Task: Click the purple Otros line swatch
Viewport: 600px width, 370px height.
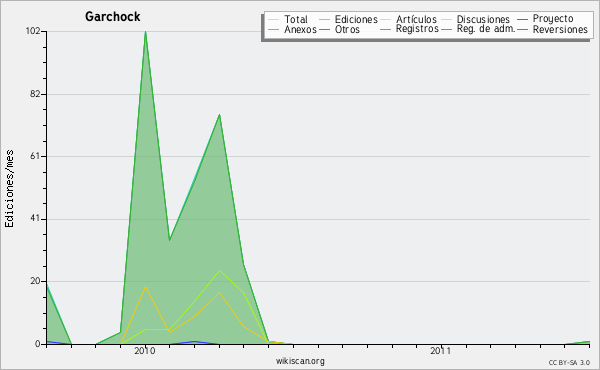Action: (324, 30)
